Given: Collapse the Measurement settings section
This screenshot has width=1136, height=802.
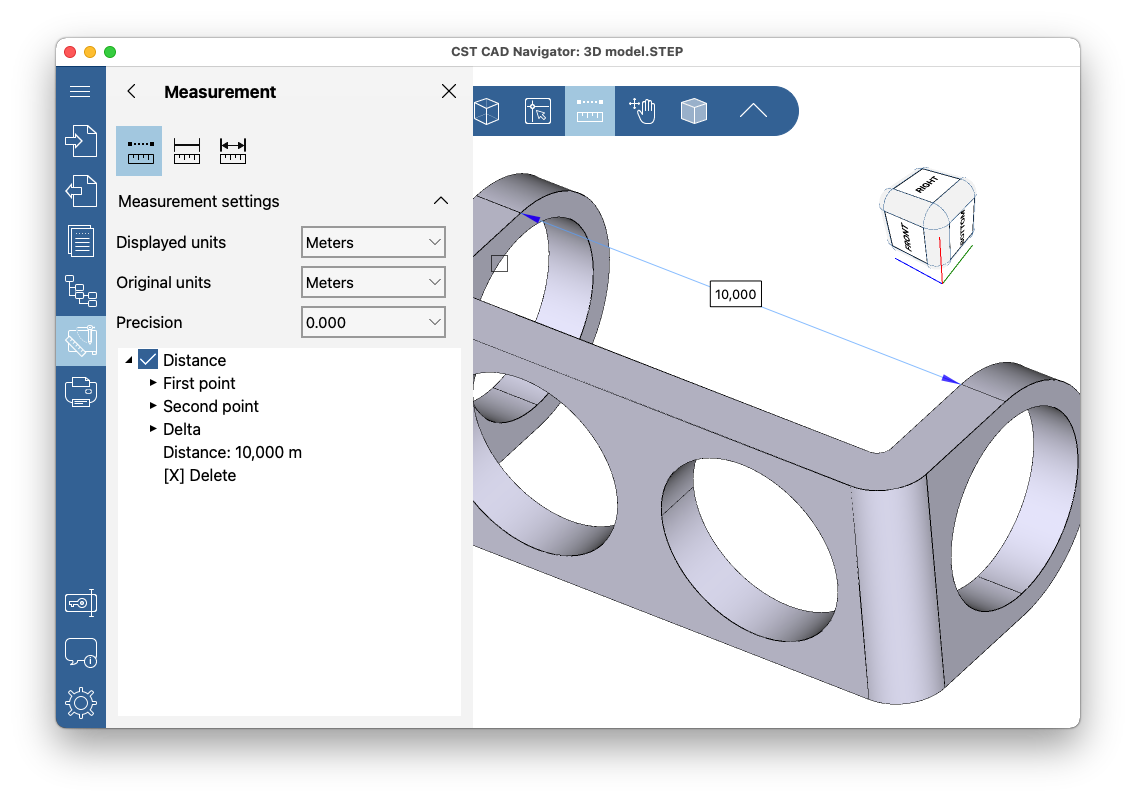Looking at the screenshot, I should click(x=441, y=200).
